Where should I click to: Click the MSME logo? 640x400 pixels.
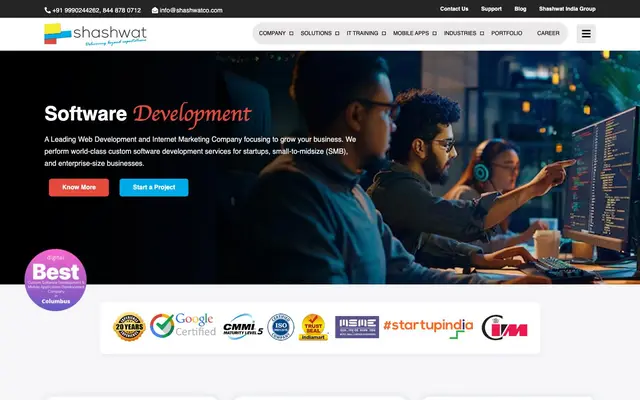point(357,327)
